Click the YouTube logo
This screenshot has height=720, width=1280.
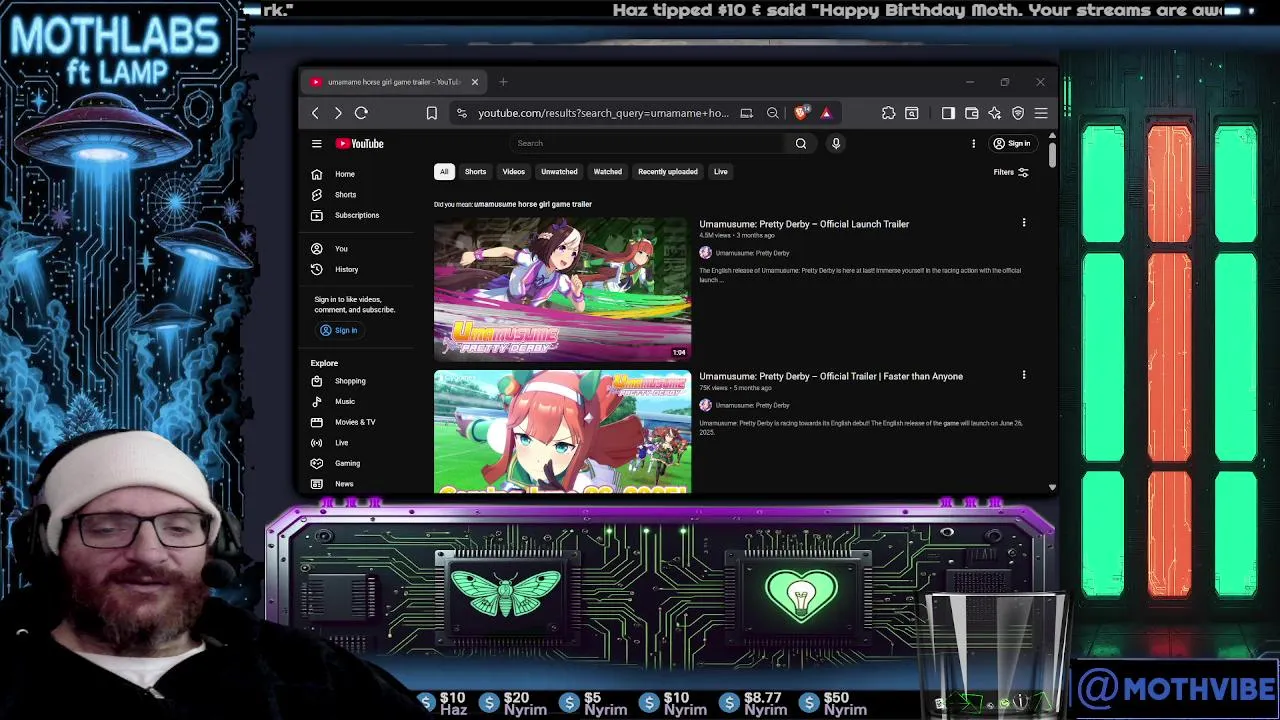[360, 144]
